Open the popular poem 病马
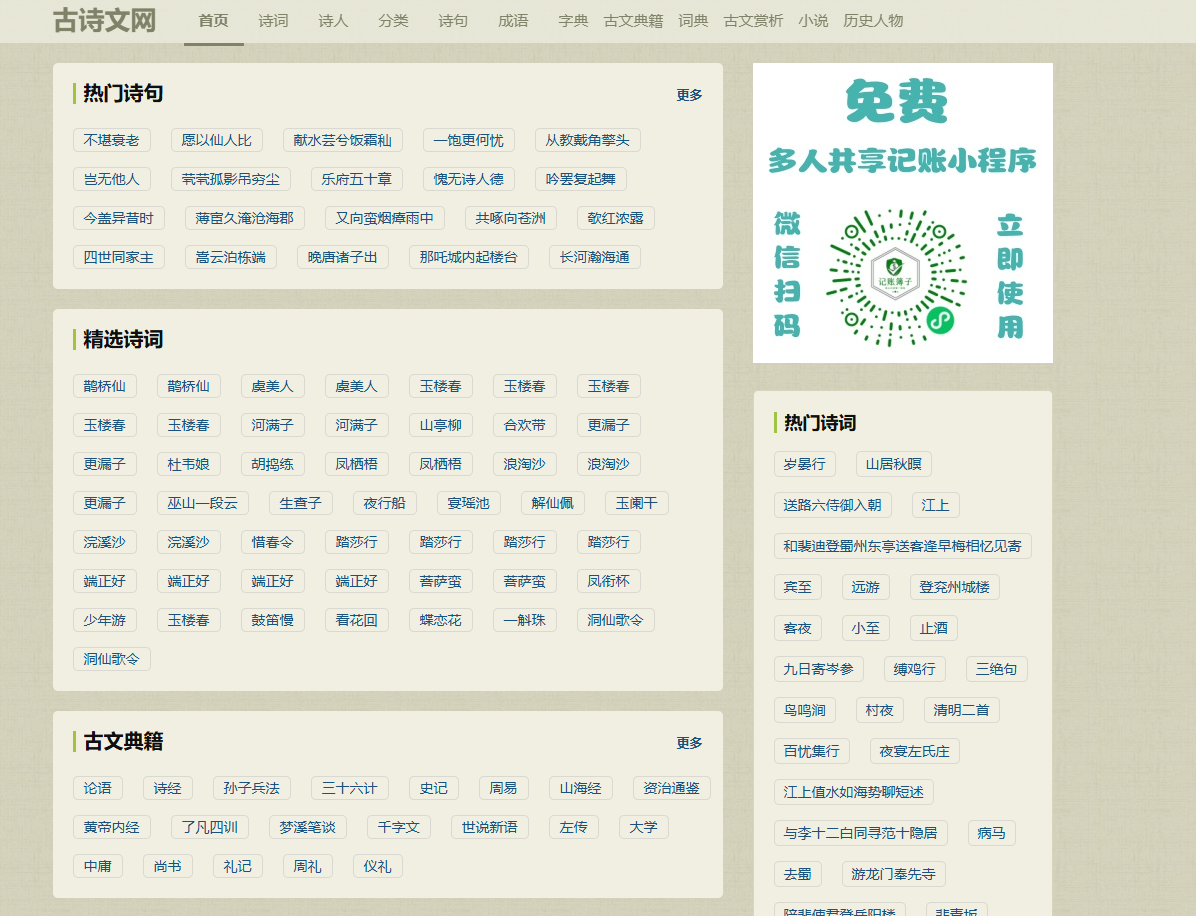The image size is (1196, 916). [x=991, y=833]
